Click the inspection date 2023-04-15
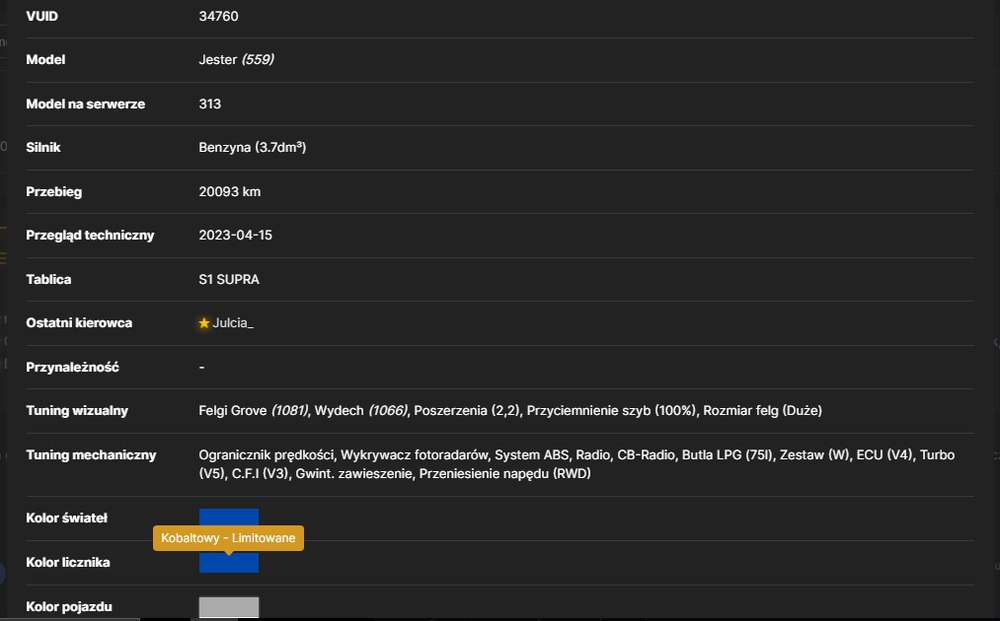Screen dimensions: 1000x621 click(x=235, y=235)
